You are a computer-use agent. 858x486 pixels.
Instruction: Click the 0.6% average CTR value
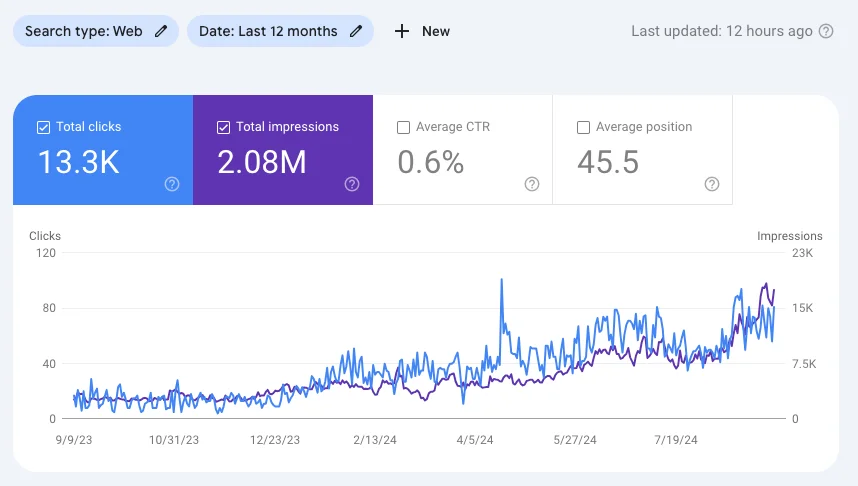point(431,162)
